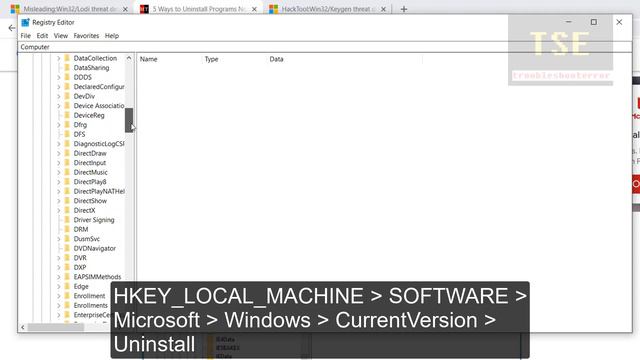The width and height of the screenshot is (640, 360).
Task: Click the DirectMusic folder icon
Action: point(67,172)
